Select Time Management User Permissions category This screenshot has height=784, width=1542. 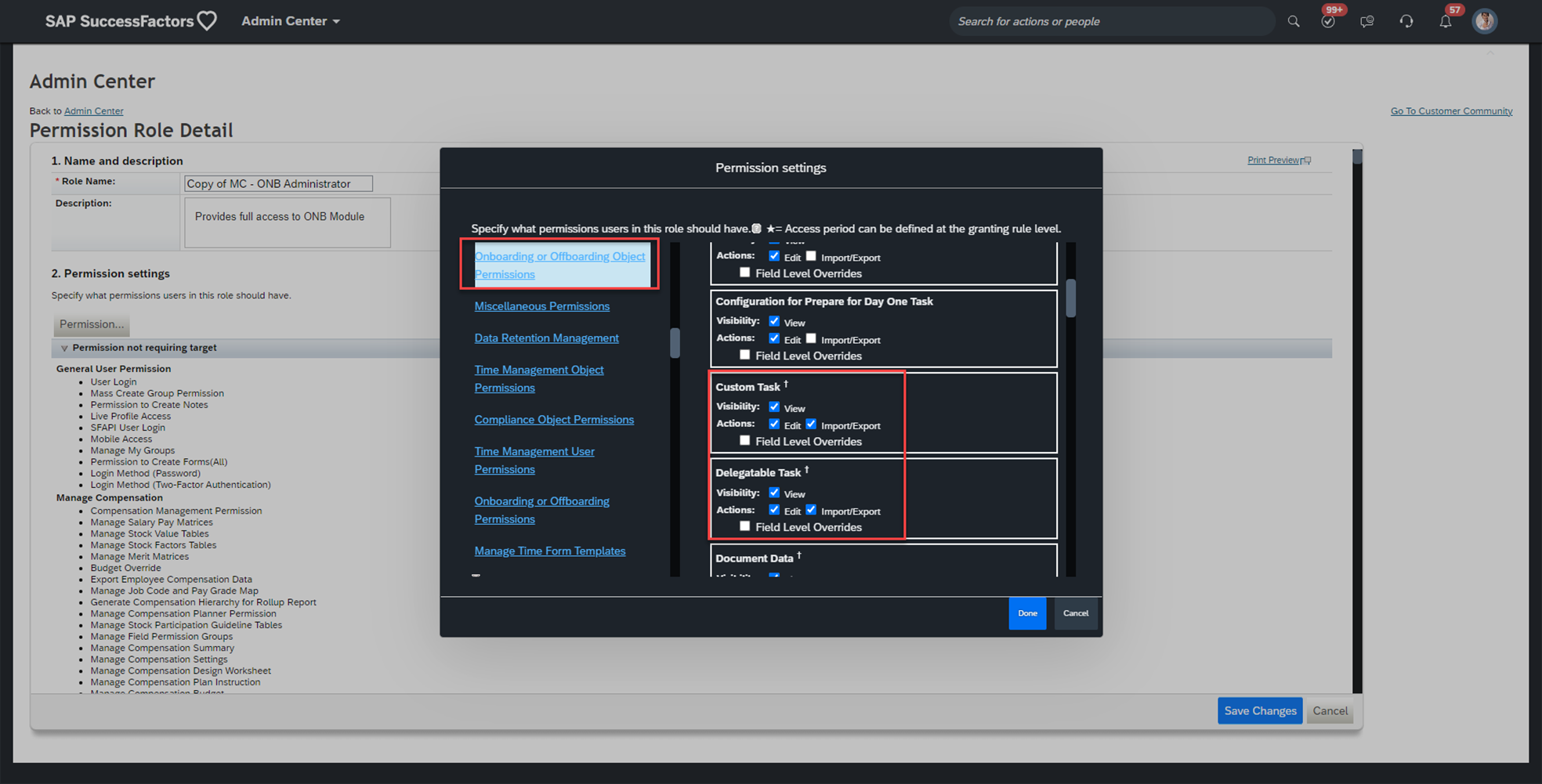click(534, 460)
